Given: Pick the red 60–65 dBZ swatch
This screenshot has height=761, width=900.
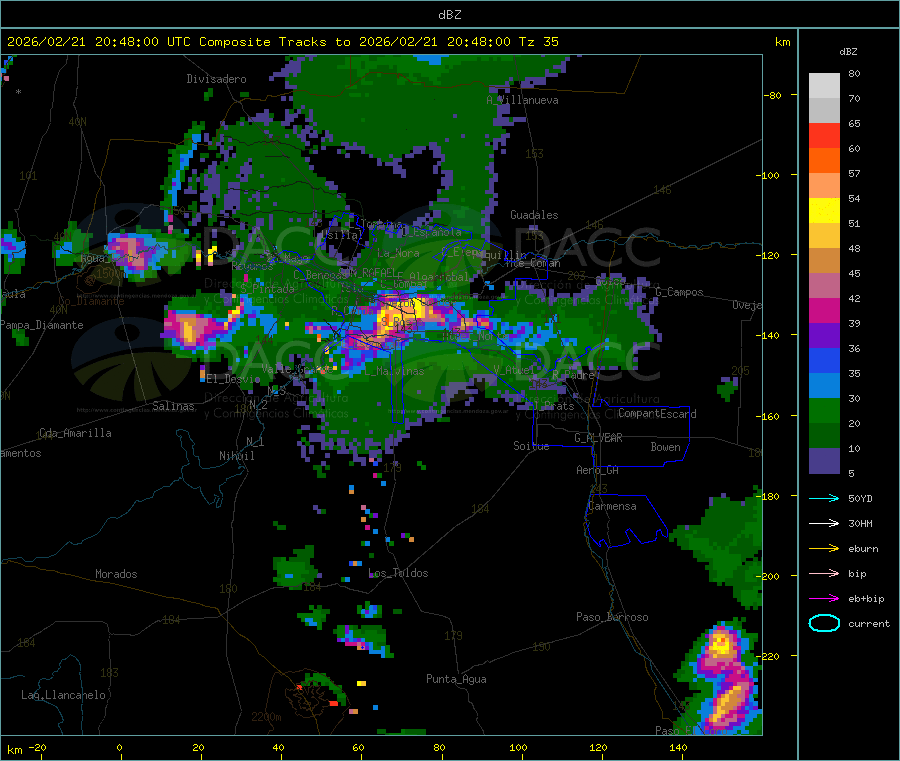Looking at the screenshot, I should [x=824, y=135].
